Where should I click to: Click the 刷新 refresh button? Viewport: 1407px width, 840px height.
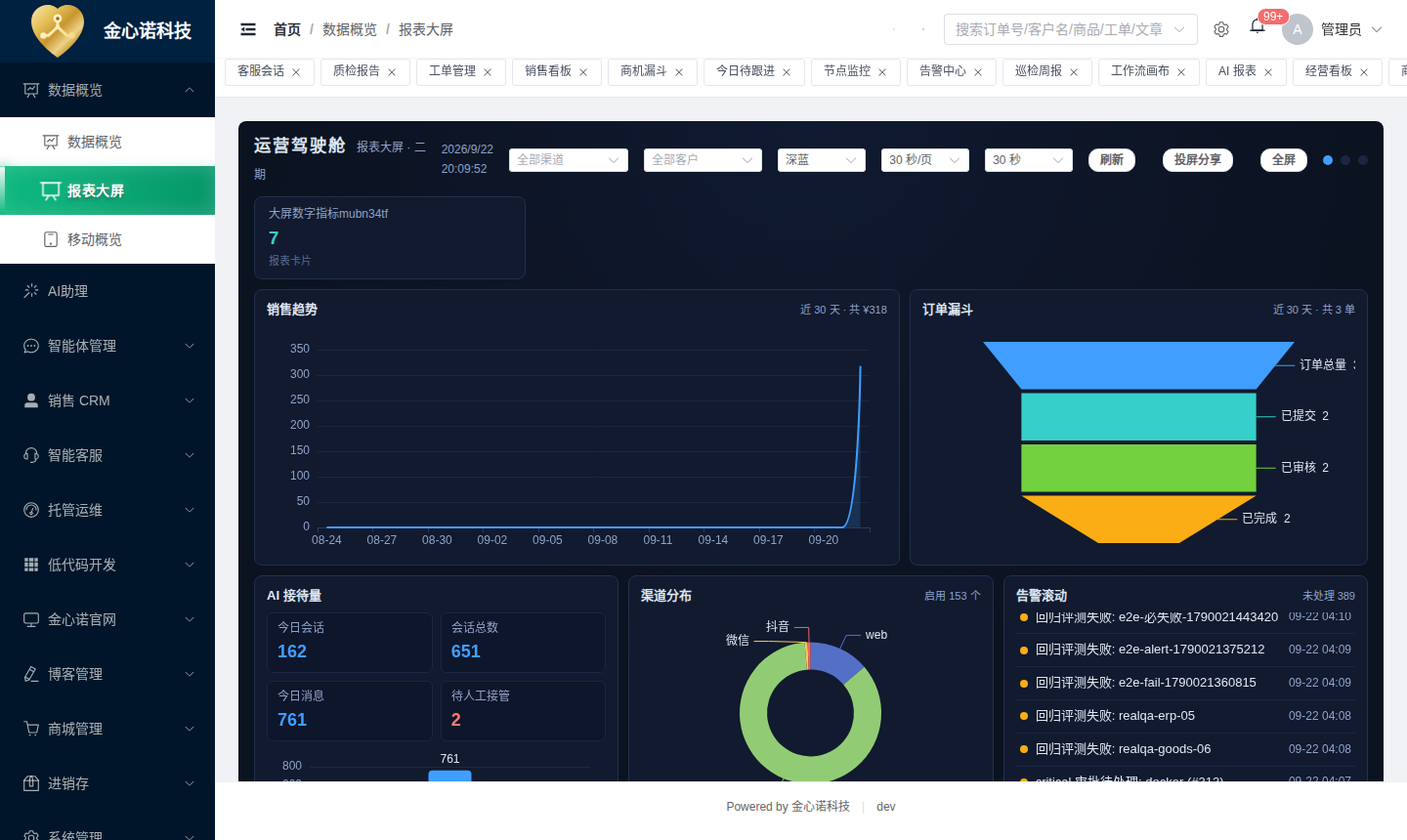click(1112, 160)
